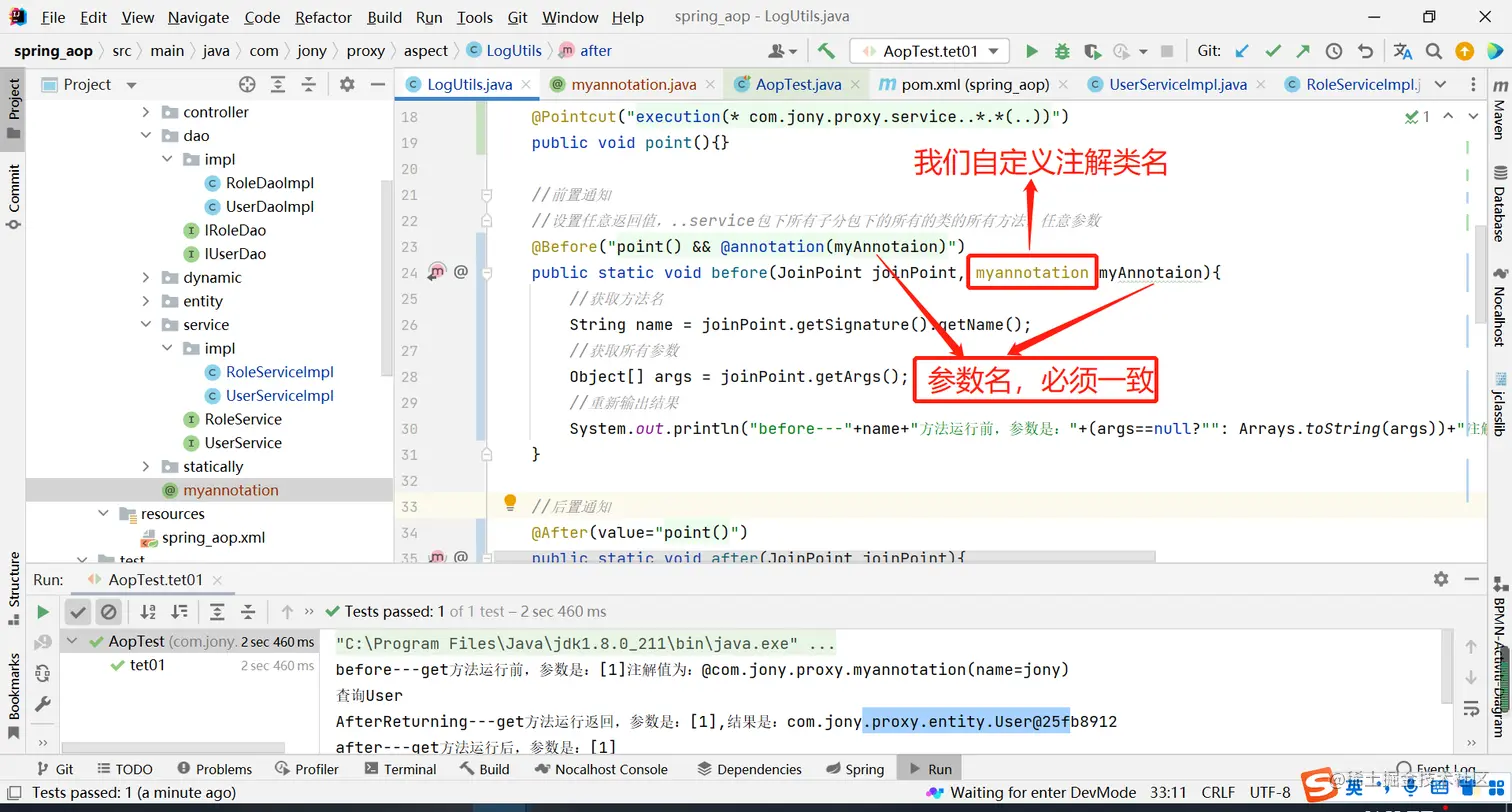Select spring_aop.xml in the Project tree

pos(213,538)
